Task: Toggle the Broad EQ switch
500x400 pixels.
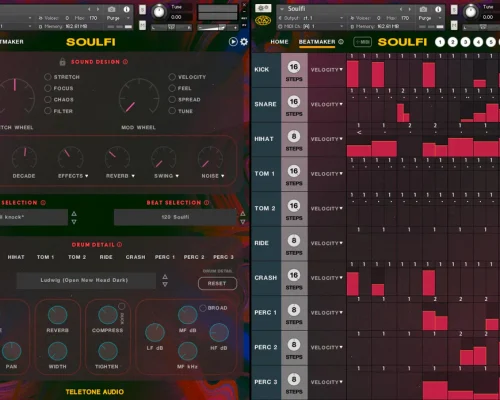Action: pyautogui.click(x=203, y=308)
